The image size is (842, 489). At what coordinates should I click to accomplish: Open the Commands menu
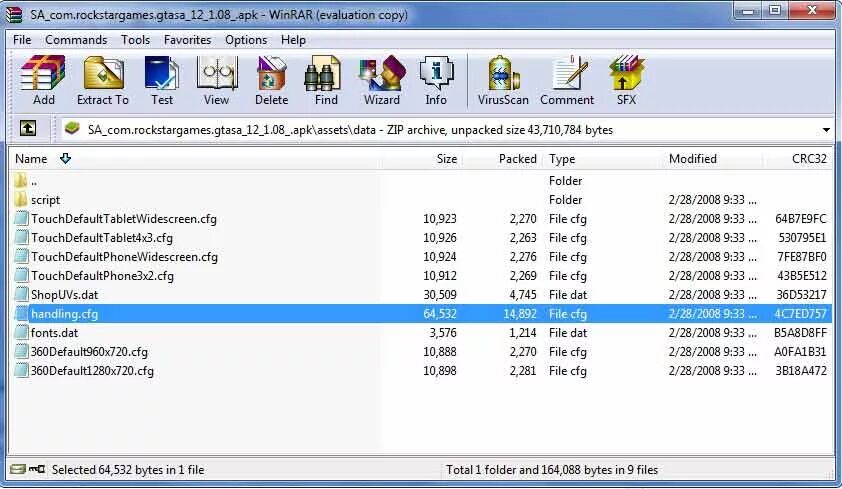pos(76,40)
